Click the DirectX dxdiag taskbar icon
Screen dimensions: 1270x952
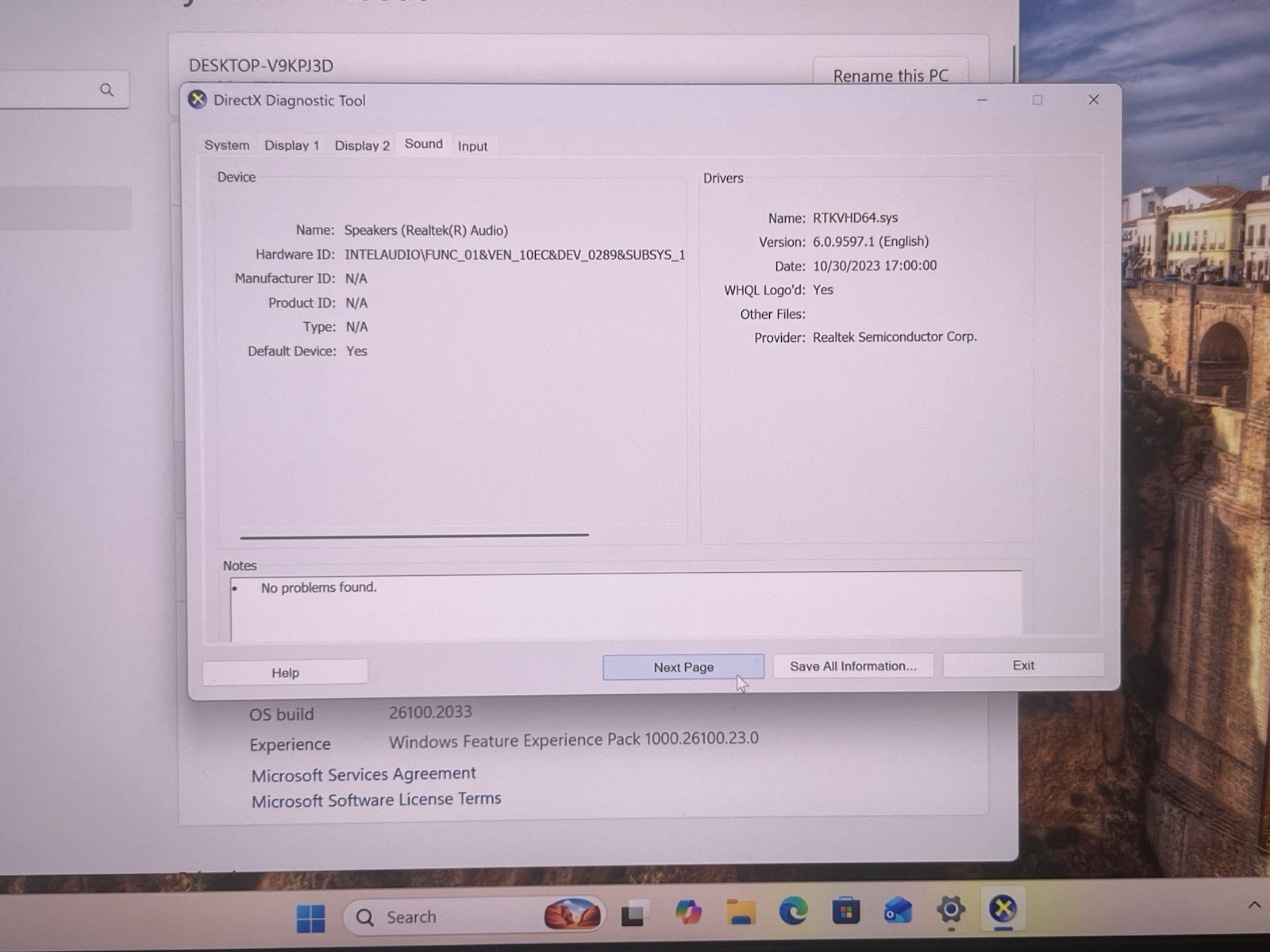pyautogui.click(x=1003, y=908)
